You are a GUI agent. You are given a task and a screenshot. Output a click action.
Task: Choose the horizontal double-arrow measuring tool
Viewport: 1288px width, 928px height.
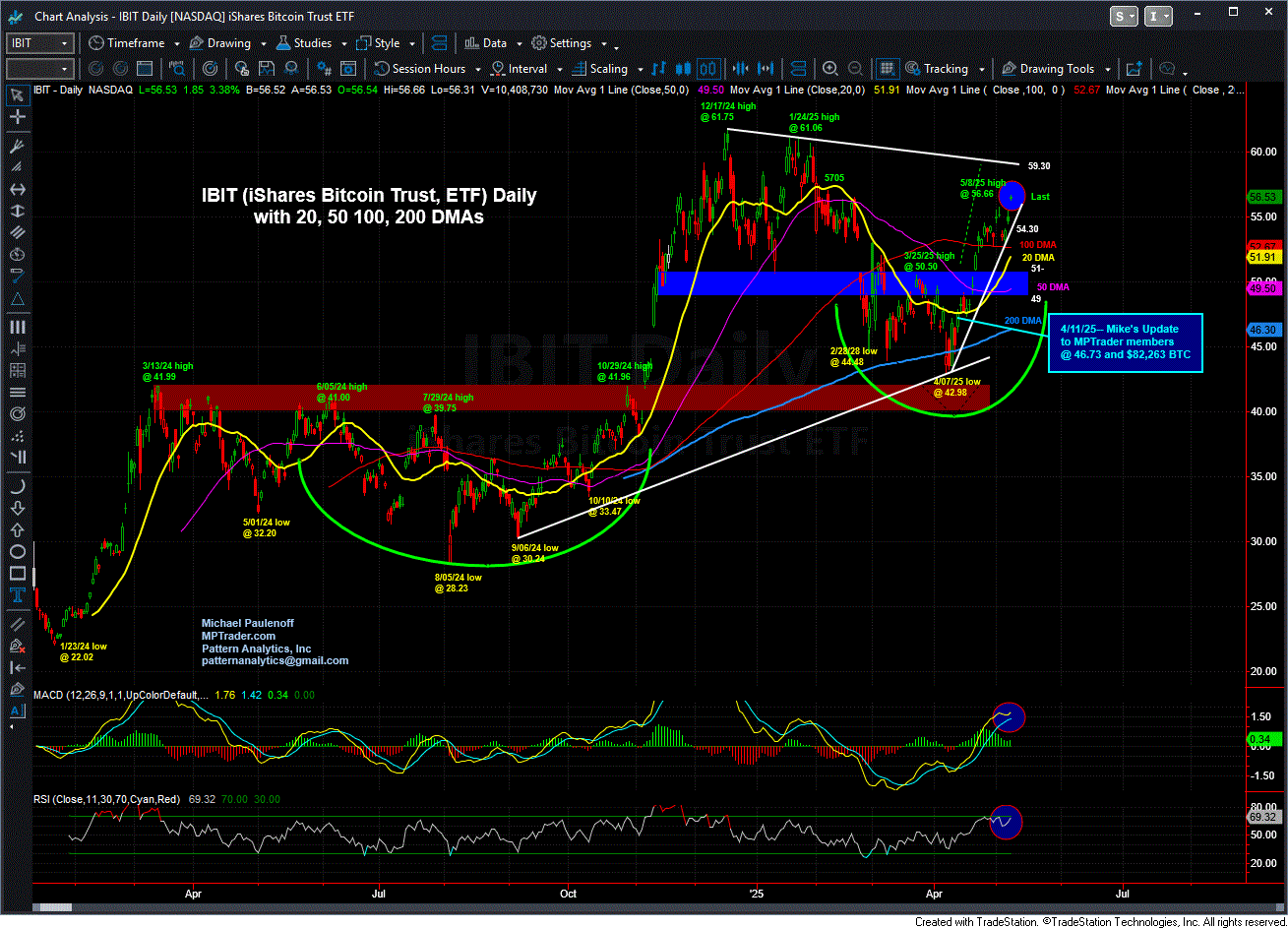19,189
